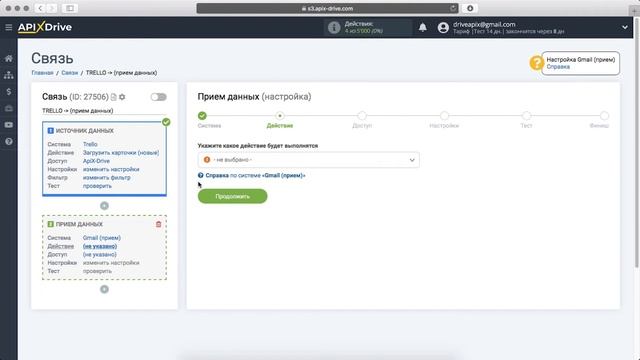Click the copy icon next to ID 27506
The width and height of the screenshot is (640, 360).
pos(114,97)
